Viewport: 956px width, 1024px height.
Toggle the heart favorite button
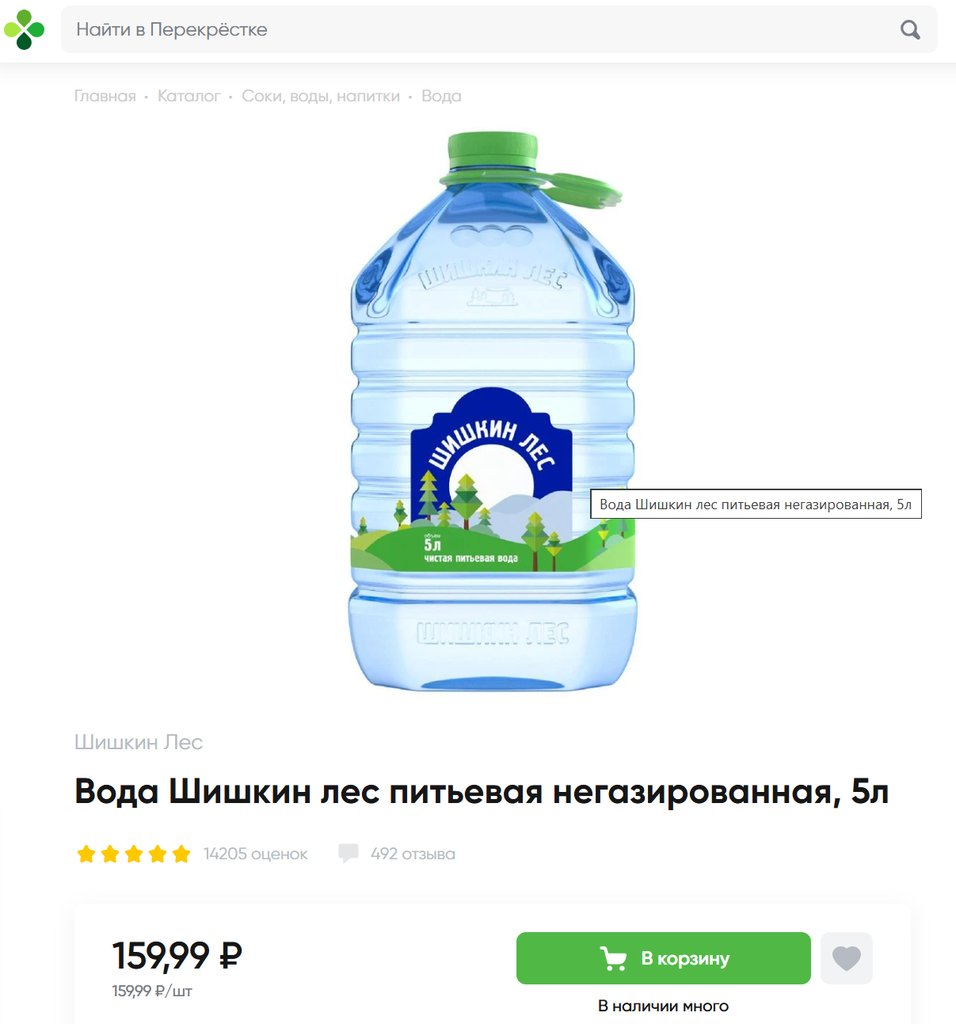pyautogui.click(x=846, y=958)
